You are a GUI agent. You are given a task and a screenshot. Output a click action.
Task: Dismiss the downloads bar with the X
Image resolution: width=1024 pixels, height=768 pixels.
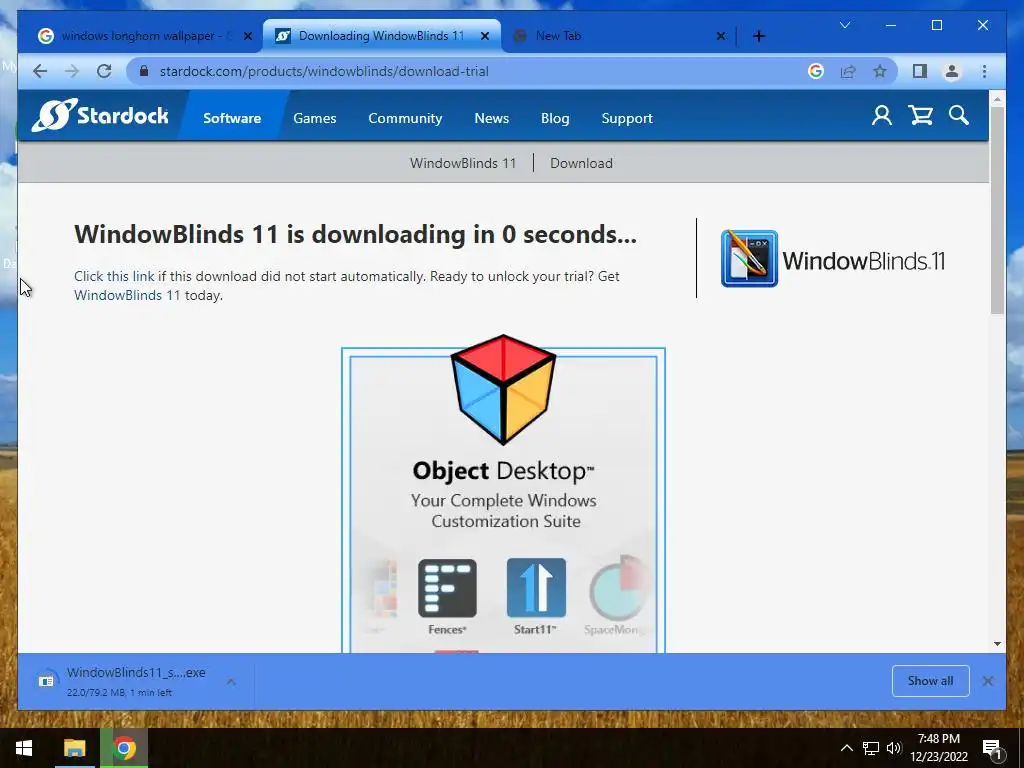tap(987, 681)
